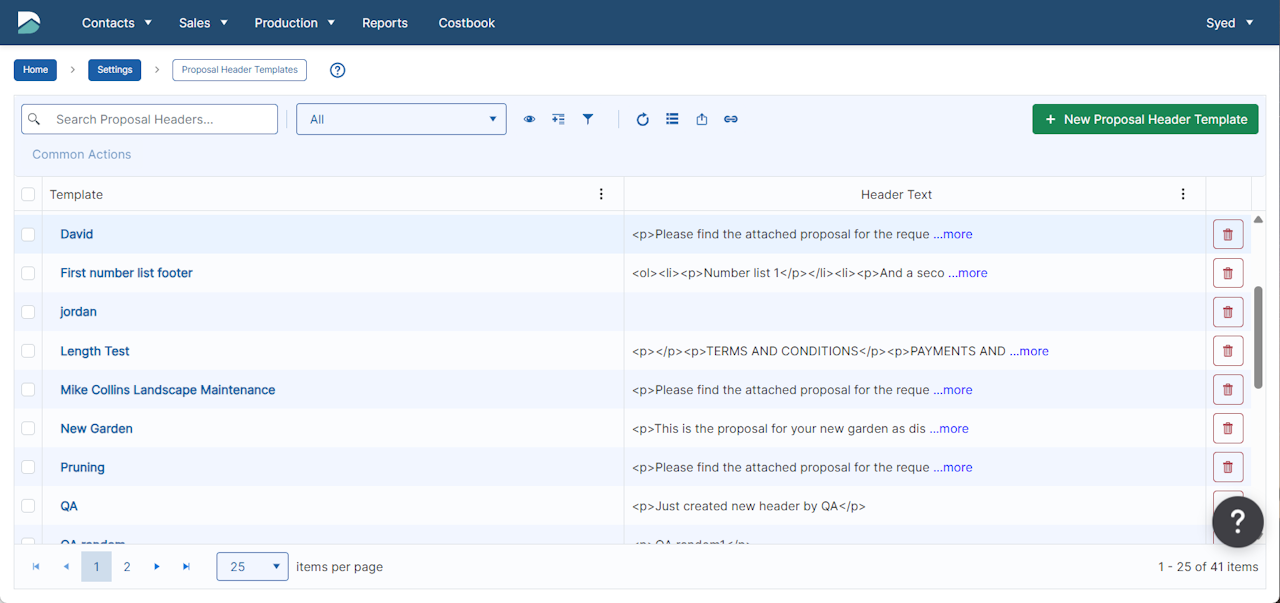Open the items per page dropdown
The width and height of the screenshot is (1280, 603).
pos(252,567)
